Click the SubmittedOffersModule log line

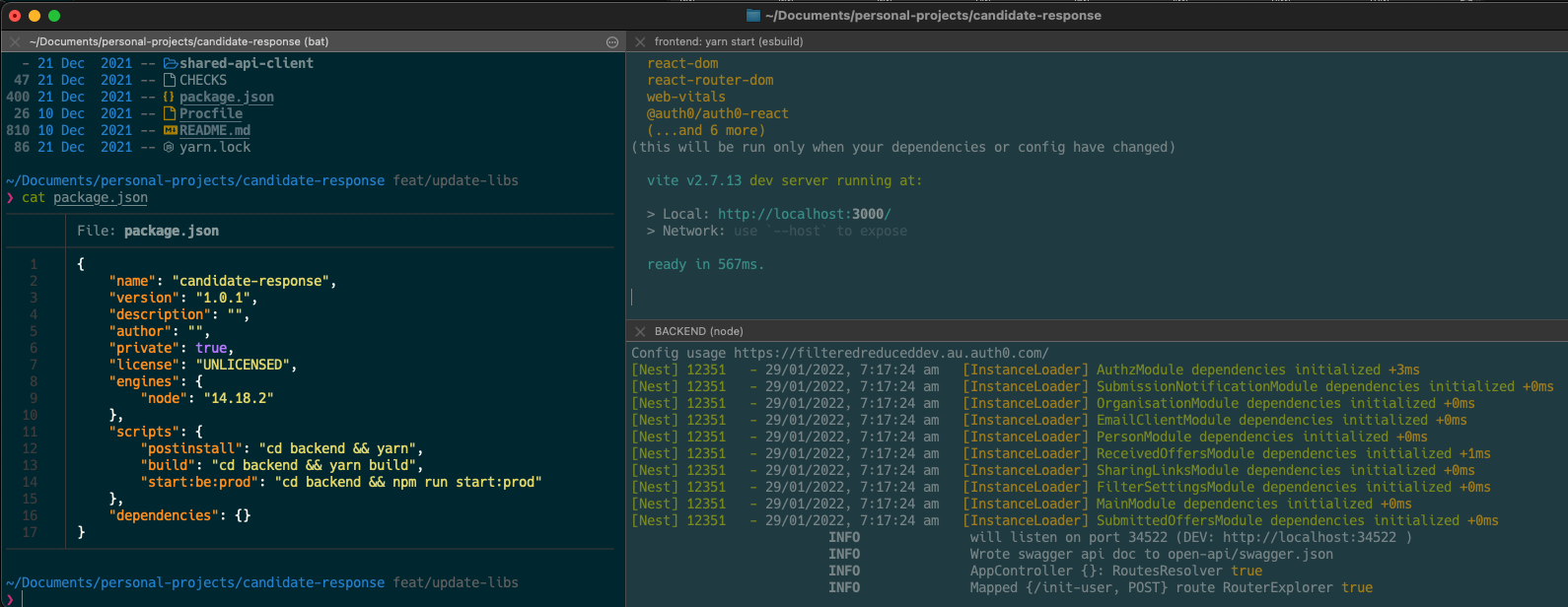click(x=1065, y=520)
